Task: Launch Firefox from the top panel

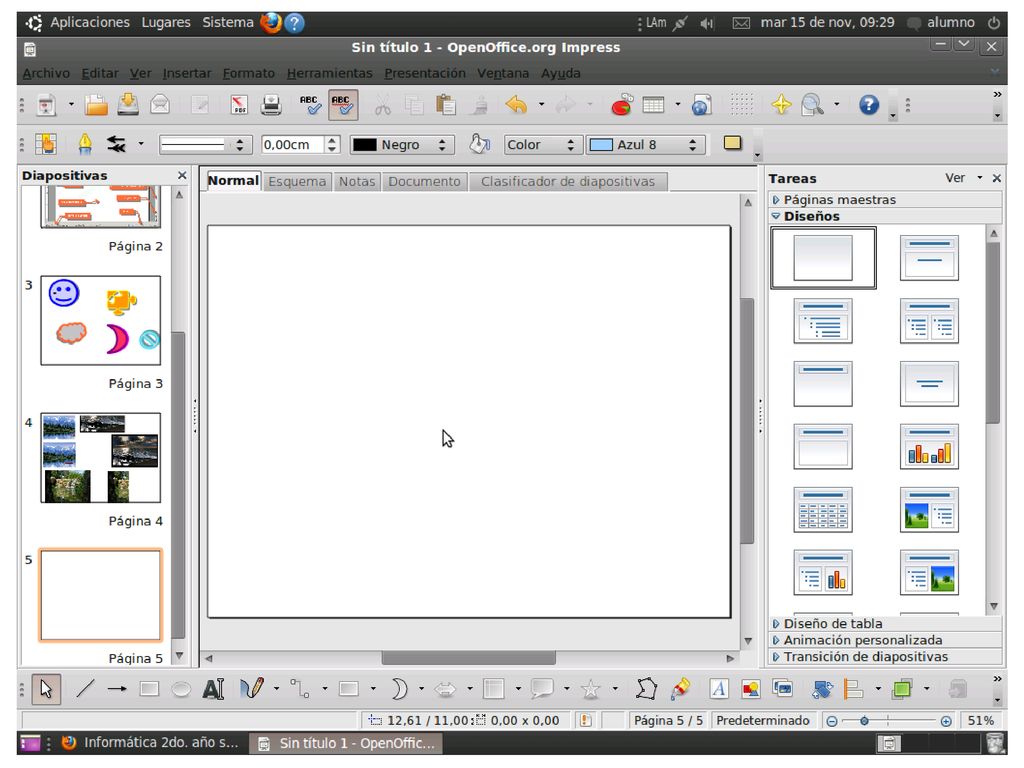Action: (x=270, y=23)
